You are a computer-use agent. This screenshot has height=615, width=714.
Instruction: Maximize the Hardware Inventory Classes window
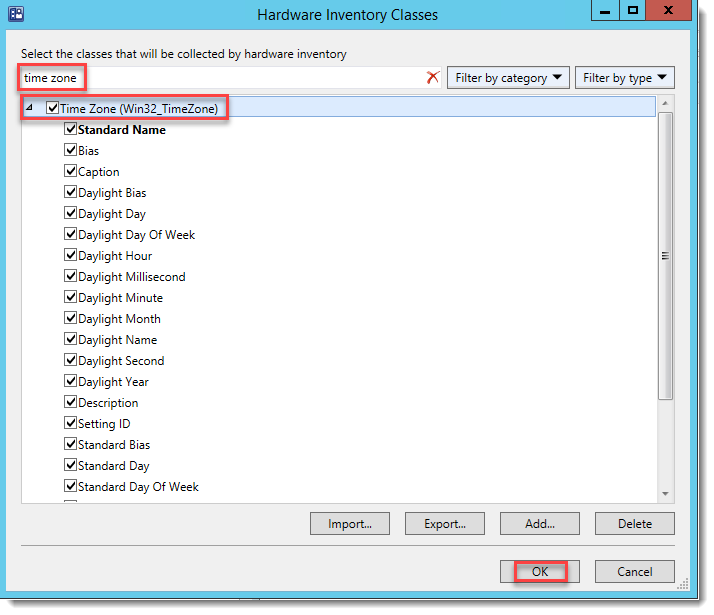632,11
